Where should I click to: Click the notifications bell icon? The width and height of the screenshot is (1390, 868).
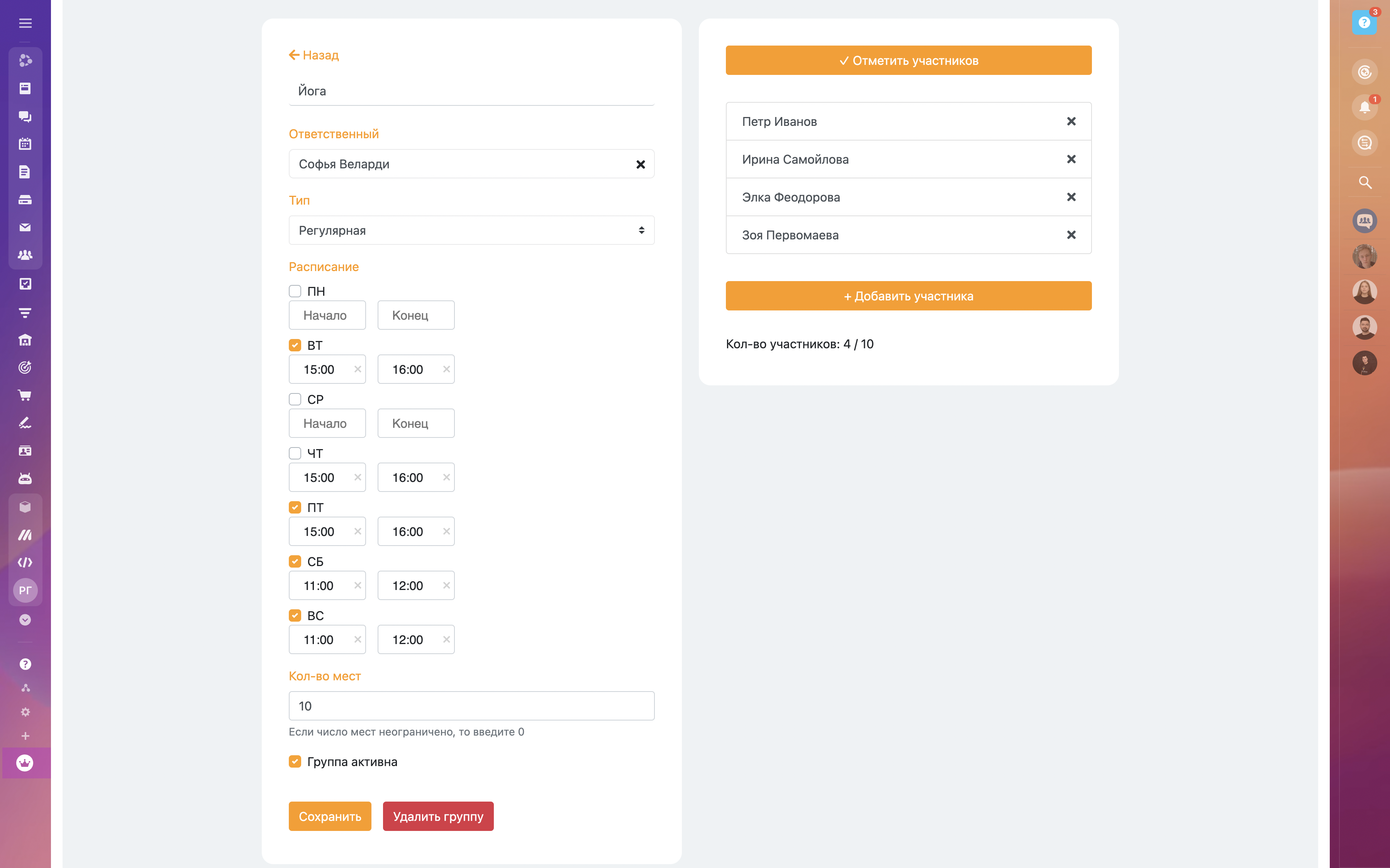pos(1364,107)
